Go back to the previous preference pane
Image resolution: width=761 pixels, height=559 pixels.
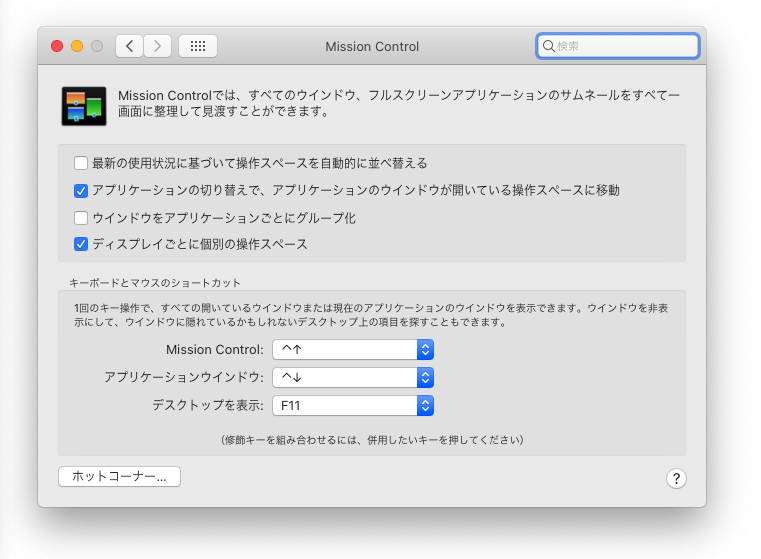(130, 46)
